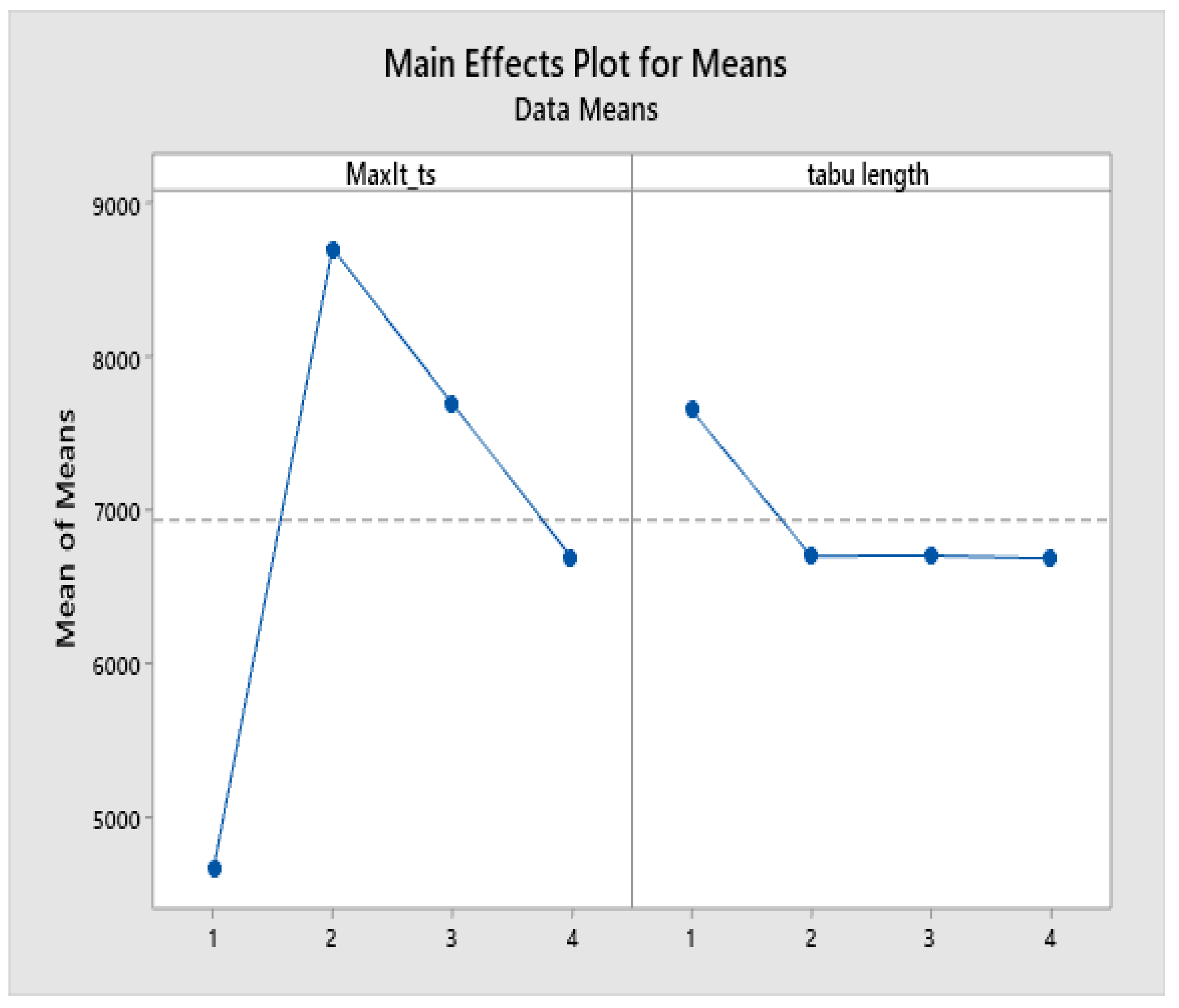Click the tabu length data point at level 3
Screen dimensions: 1179x1008
(931, 556)
